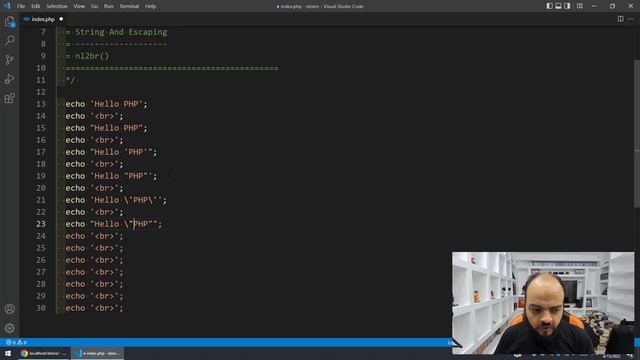This screenshot has width=640, height=360.
Task: Switch to Chrome localhost taskbar item
Action: (x=44, y=353)
